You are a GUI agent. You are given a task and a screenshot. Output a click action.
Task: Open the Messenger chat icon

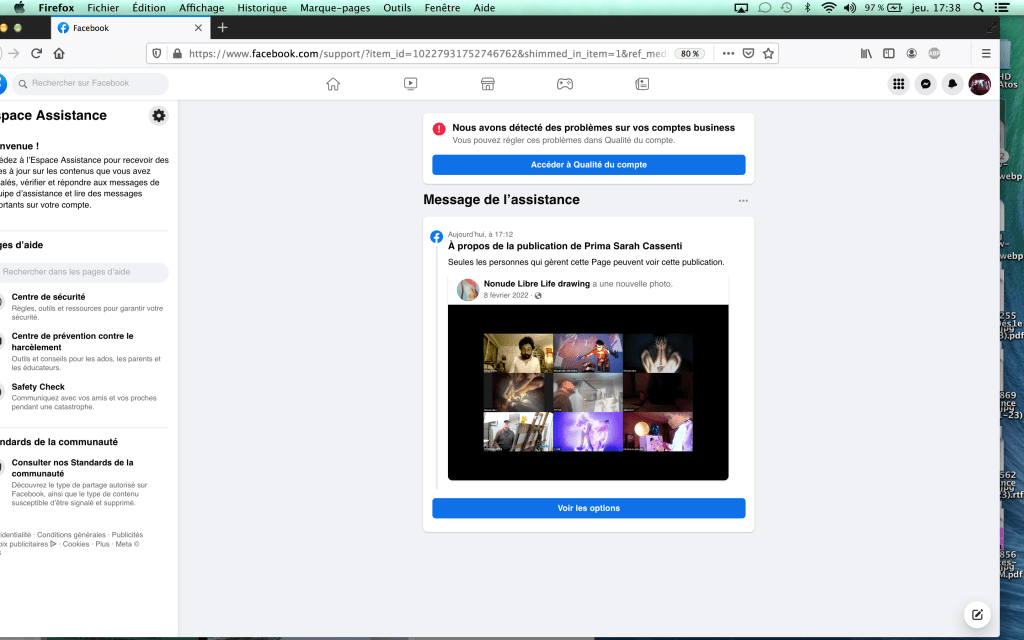point(926,84)
